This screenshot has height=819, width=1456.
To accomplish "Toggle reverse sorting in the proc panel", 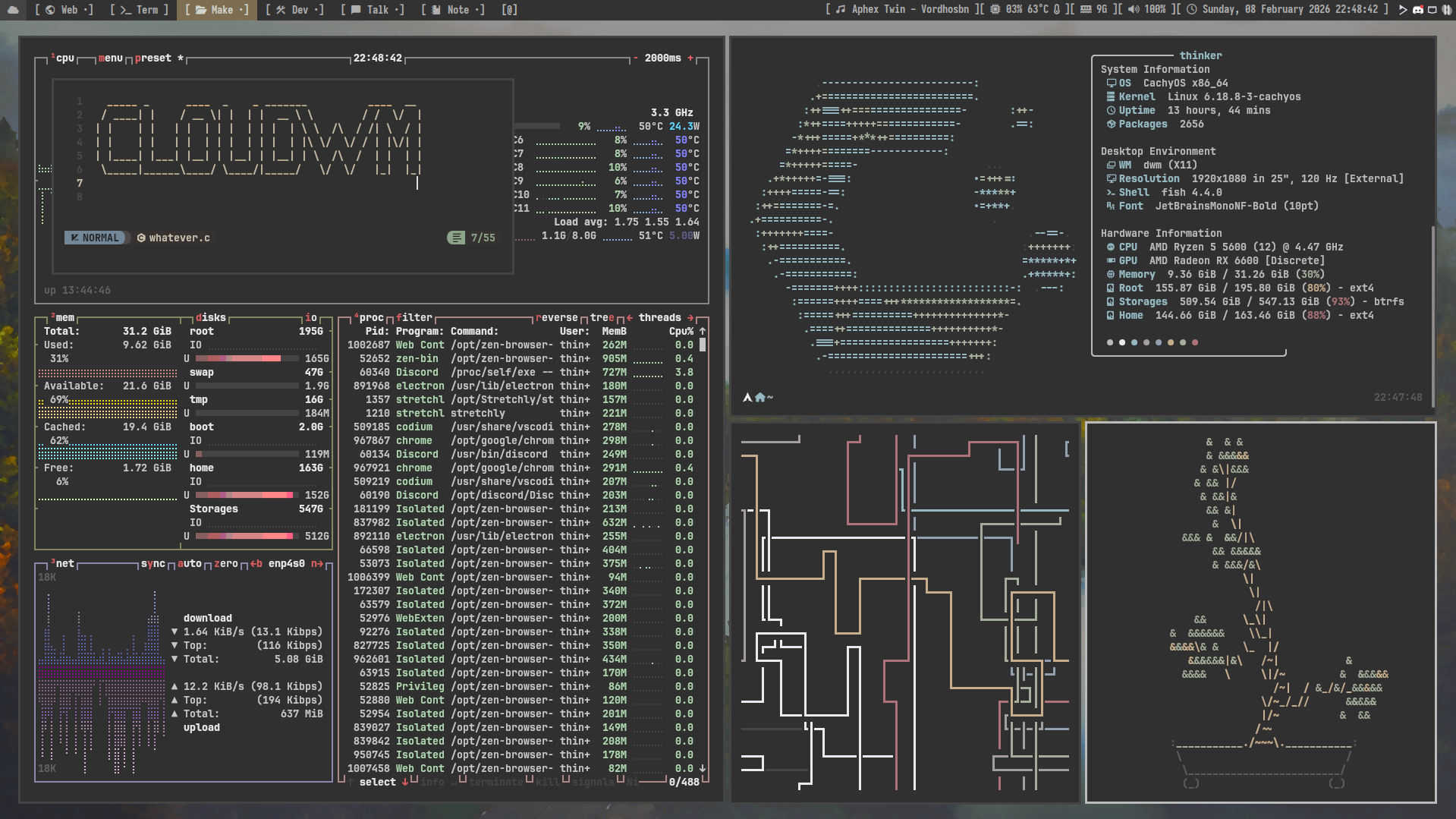I will [558, 317].
